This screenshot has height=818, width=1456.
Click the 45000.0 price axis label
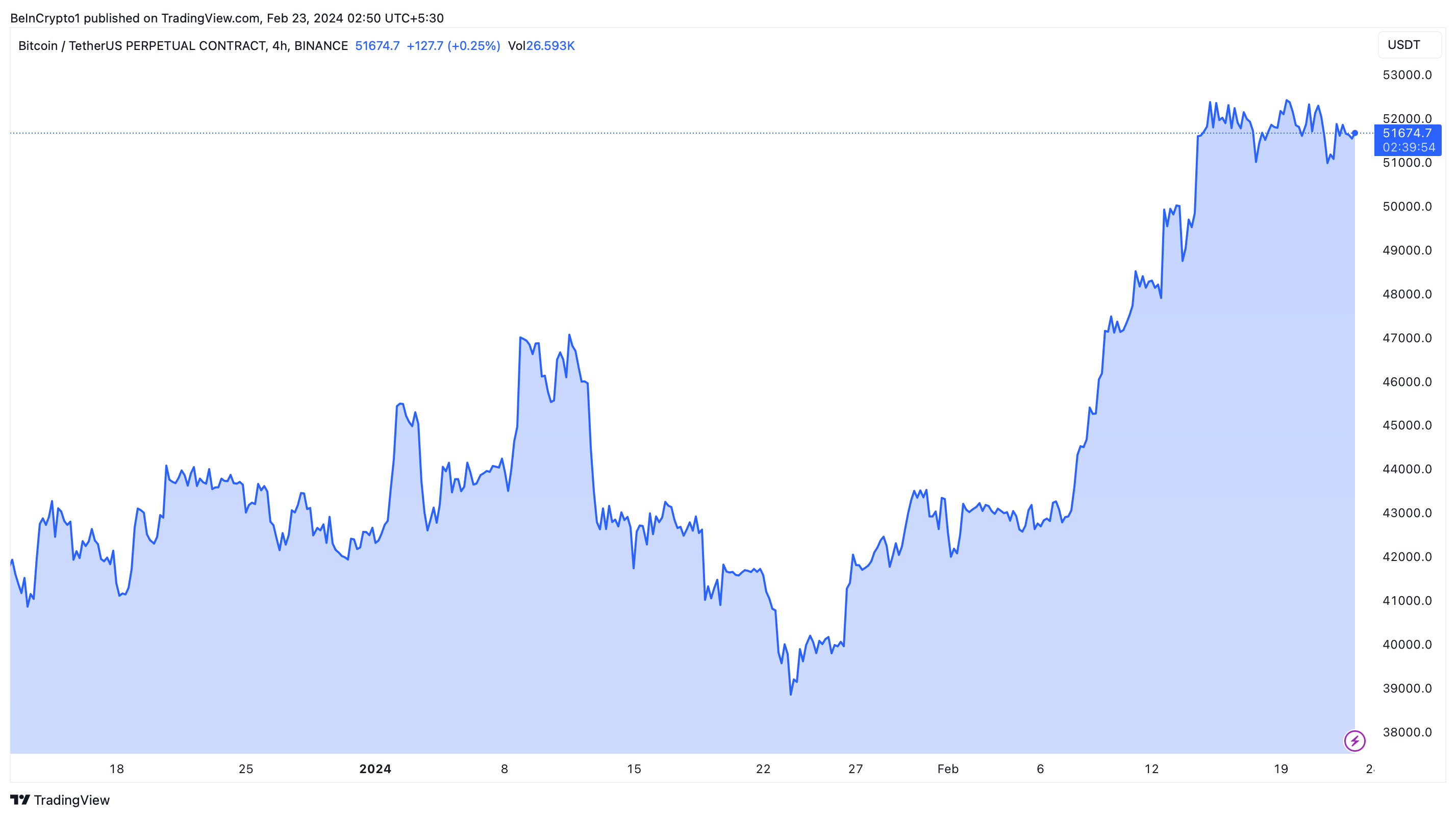1407,425
